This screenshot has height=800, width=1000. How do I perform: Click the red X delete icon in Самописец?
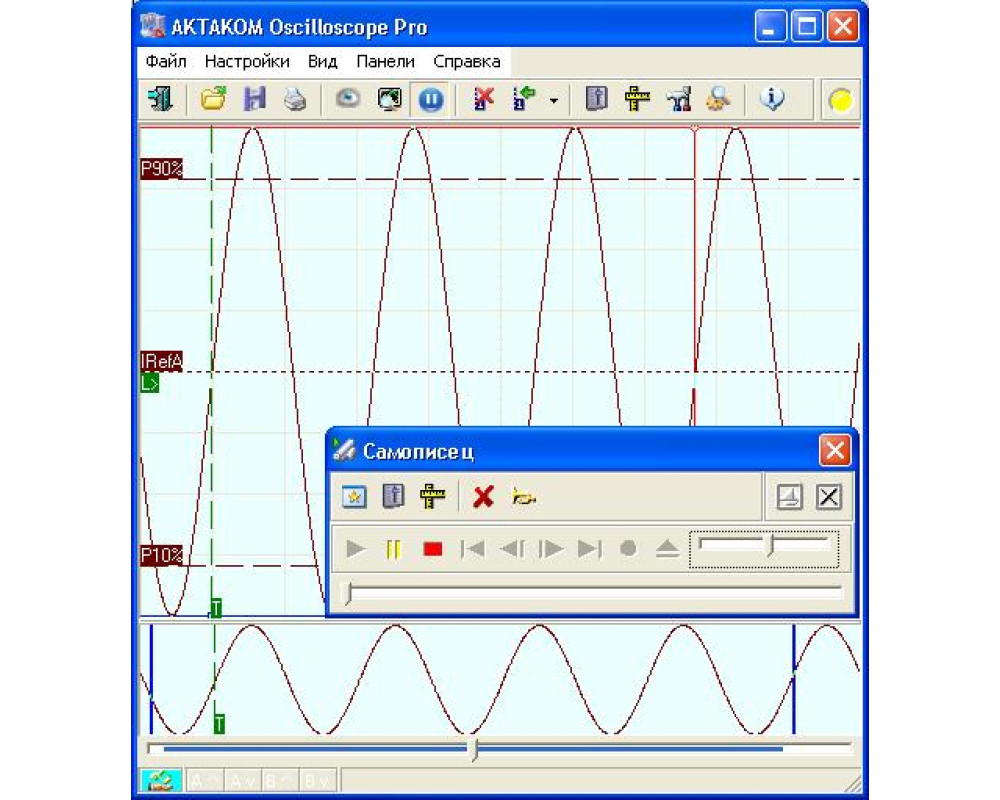pos(483,497)
